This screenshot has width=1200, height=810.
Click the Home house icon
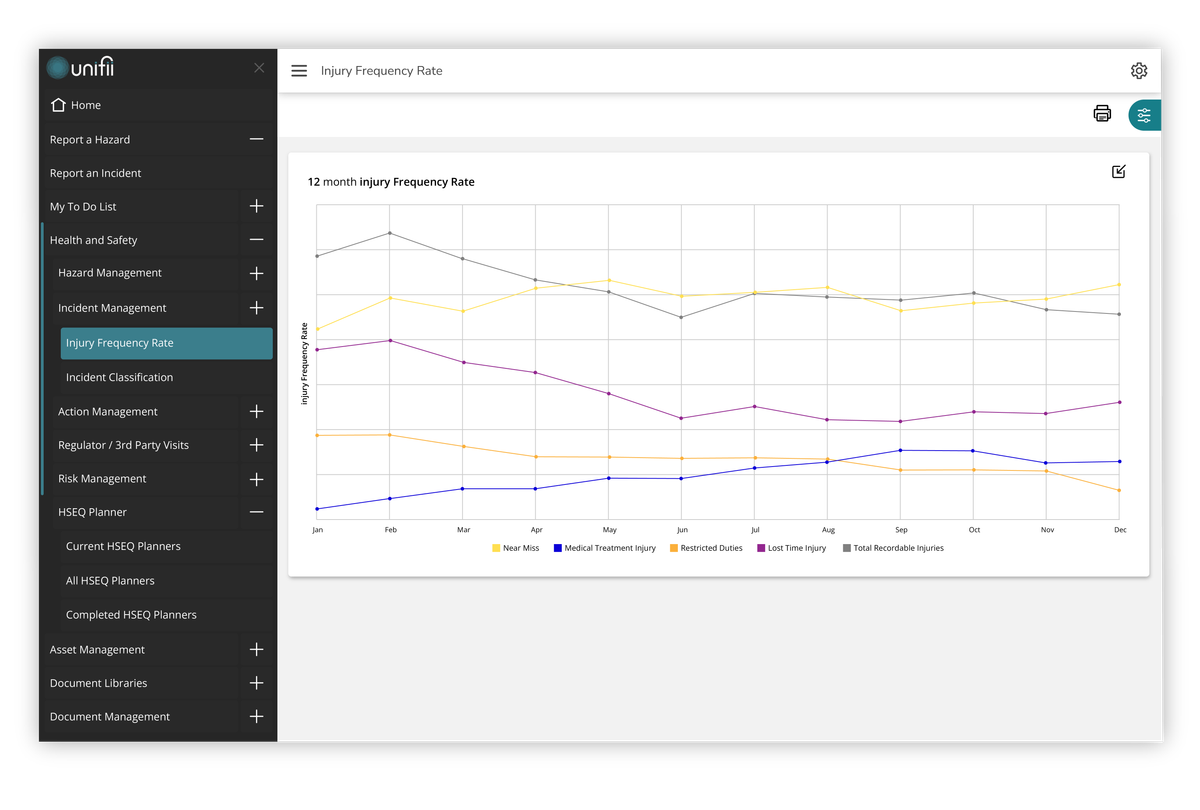(x=58, y=105)
